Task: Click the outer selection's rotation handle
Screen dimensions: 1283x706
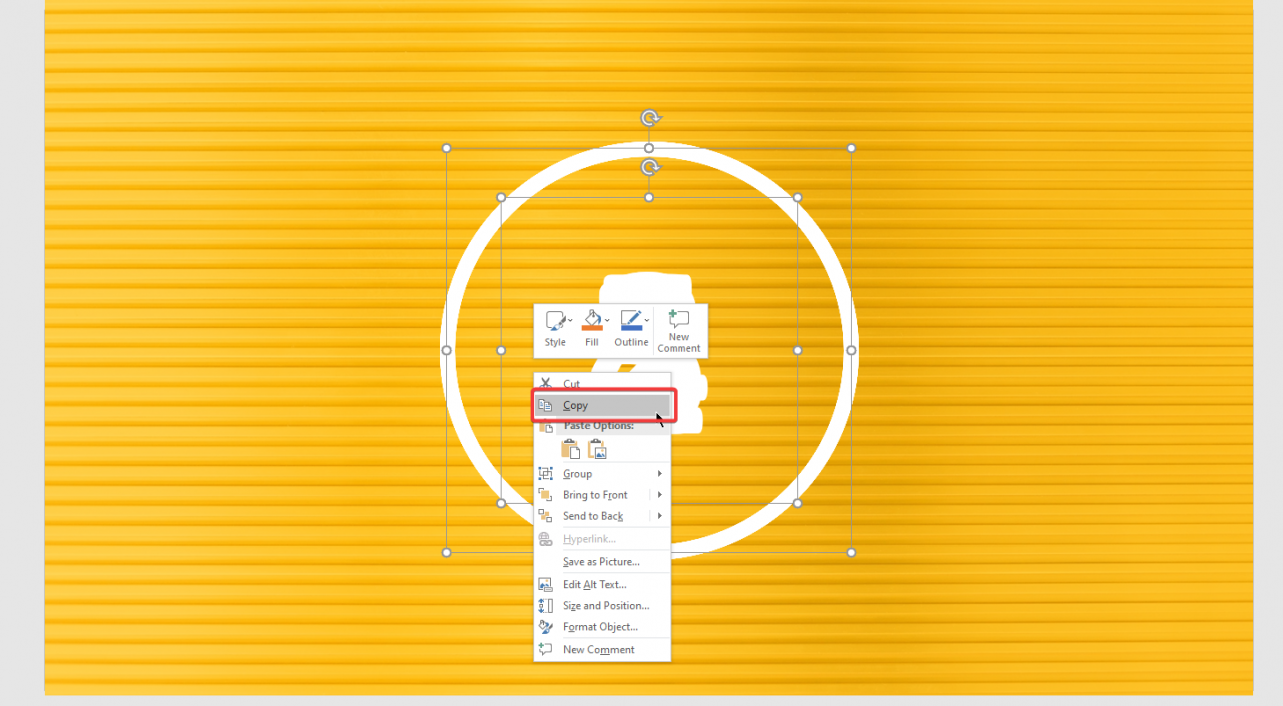Action: (x=649, y=118)
